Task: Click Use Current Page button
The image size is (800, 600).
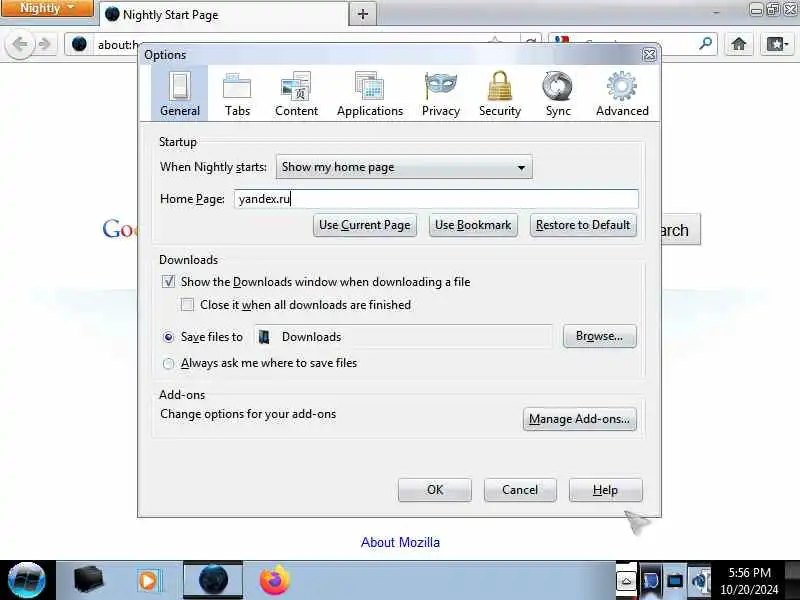Action: 365,225
